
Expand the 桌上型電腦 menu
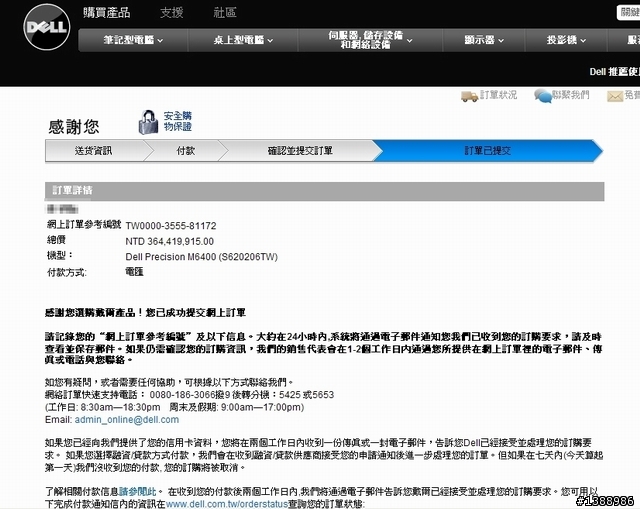(243, 40)
